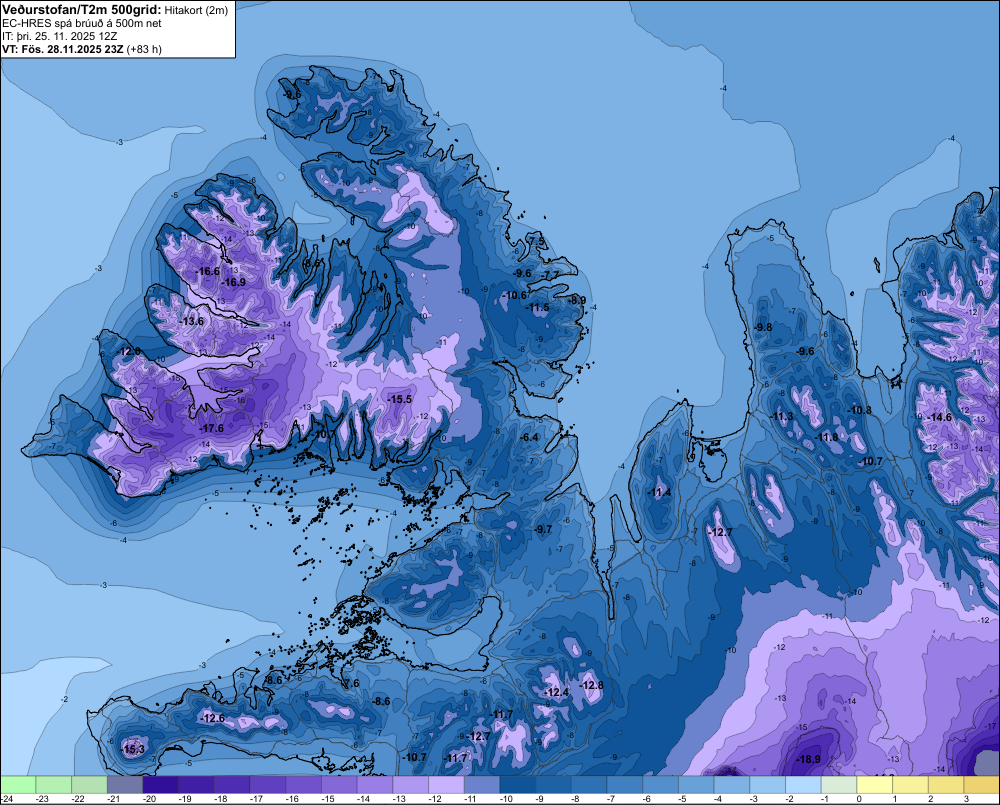
Task: Click the pale yellow legend swatch right of 0
Action: [x=874, y=784]
